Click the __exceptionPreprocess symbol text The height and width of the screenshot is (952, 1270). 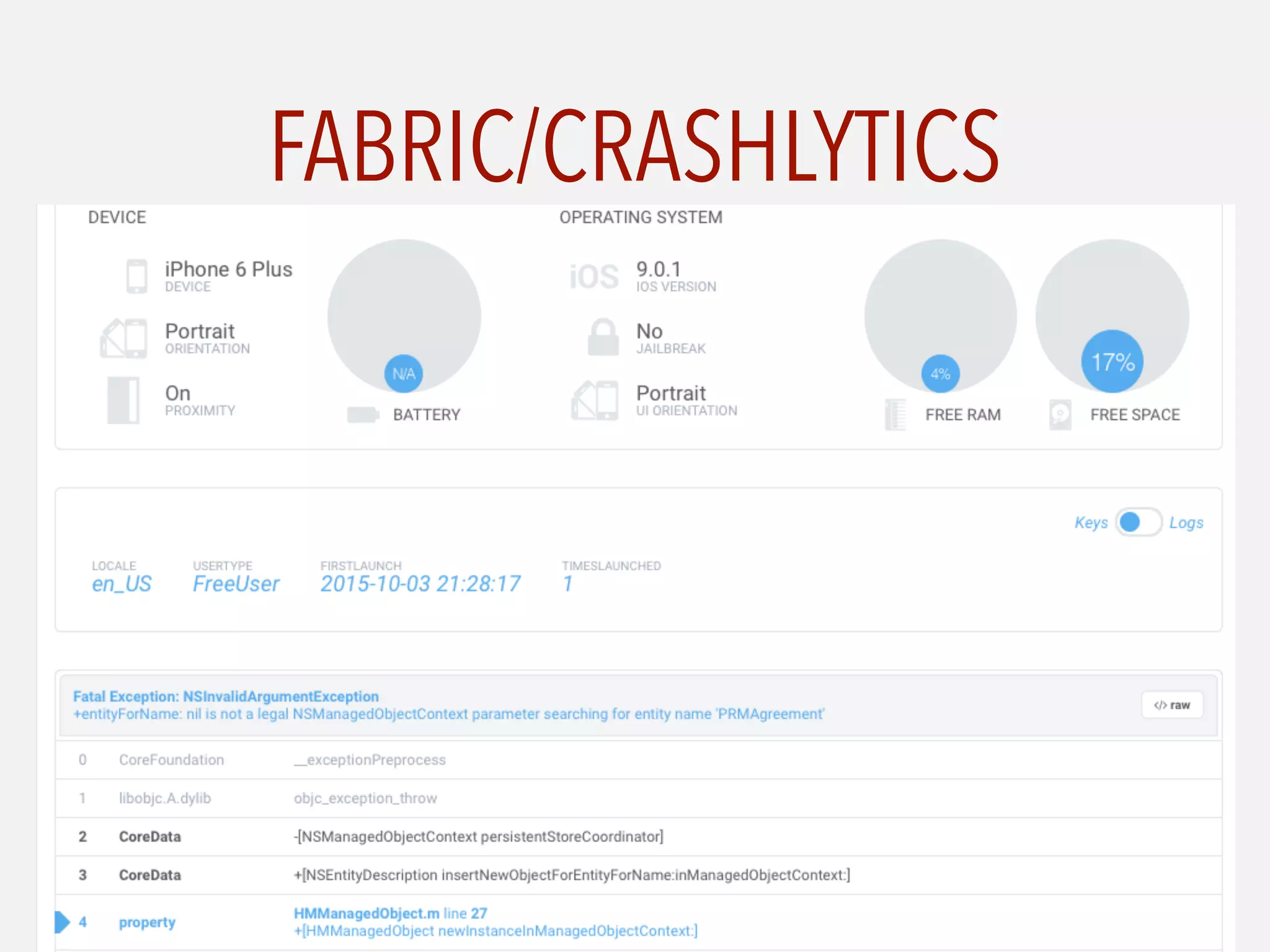(x=370, y=760)
